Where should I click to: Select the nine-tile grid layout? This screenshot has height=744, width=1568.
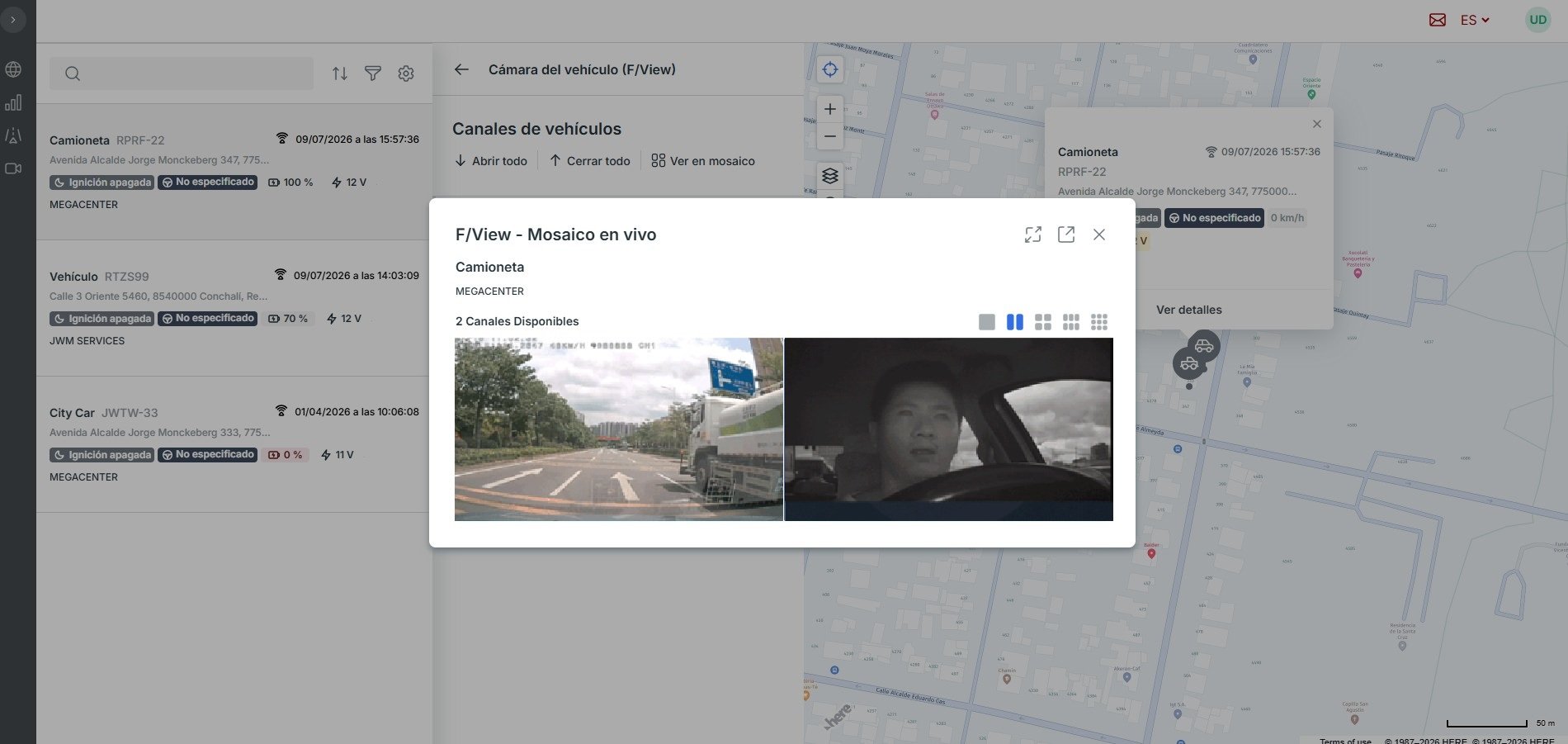point(1099,322)
